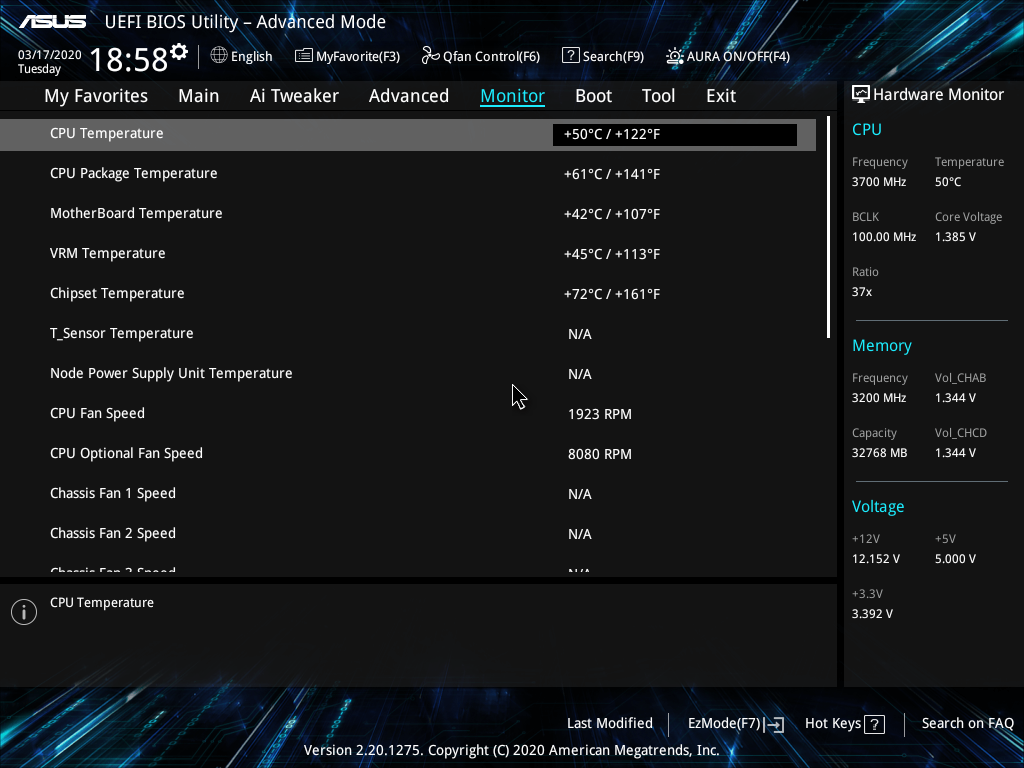The width and height of the screenshot is (1024, 768).
Task: Click Last Modified button
Action: coord(610,723)
